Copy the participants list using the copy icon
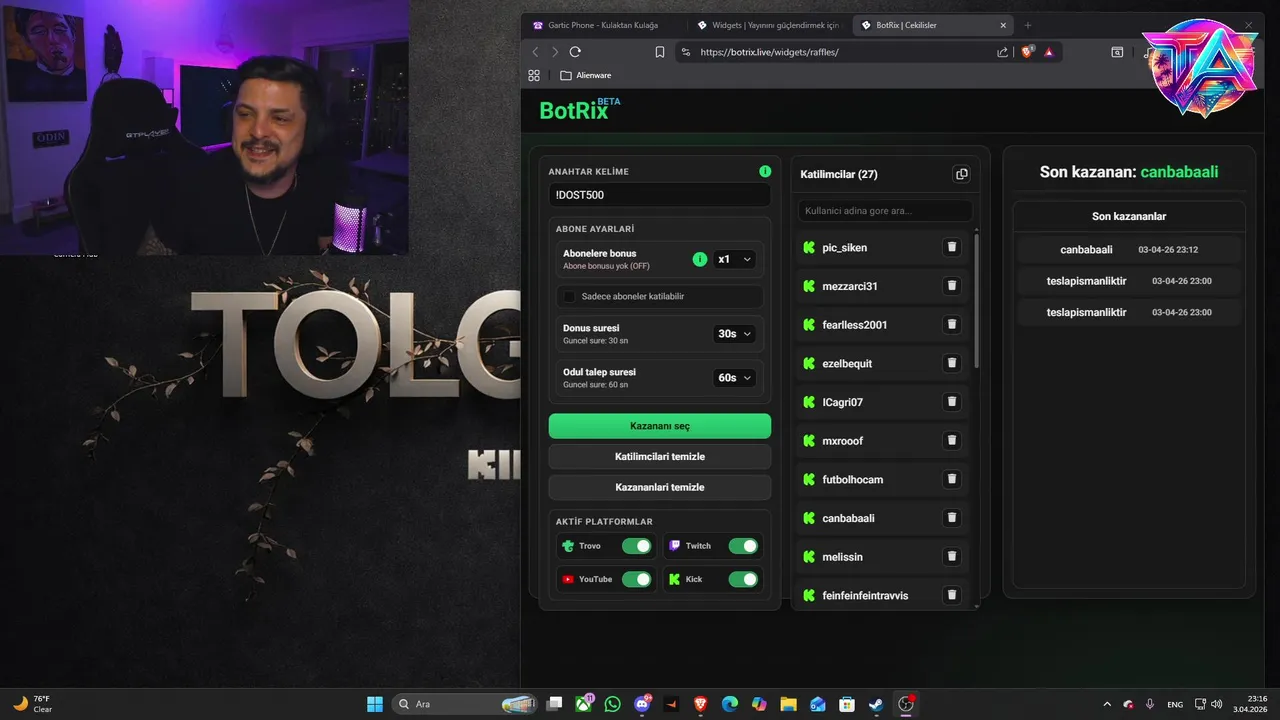 [962, 174]
